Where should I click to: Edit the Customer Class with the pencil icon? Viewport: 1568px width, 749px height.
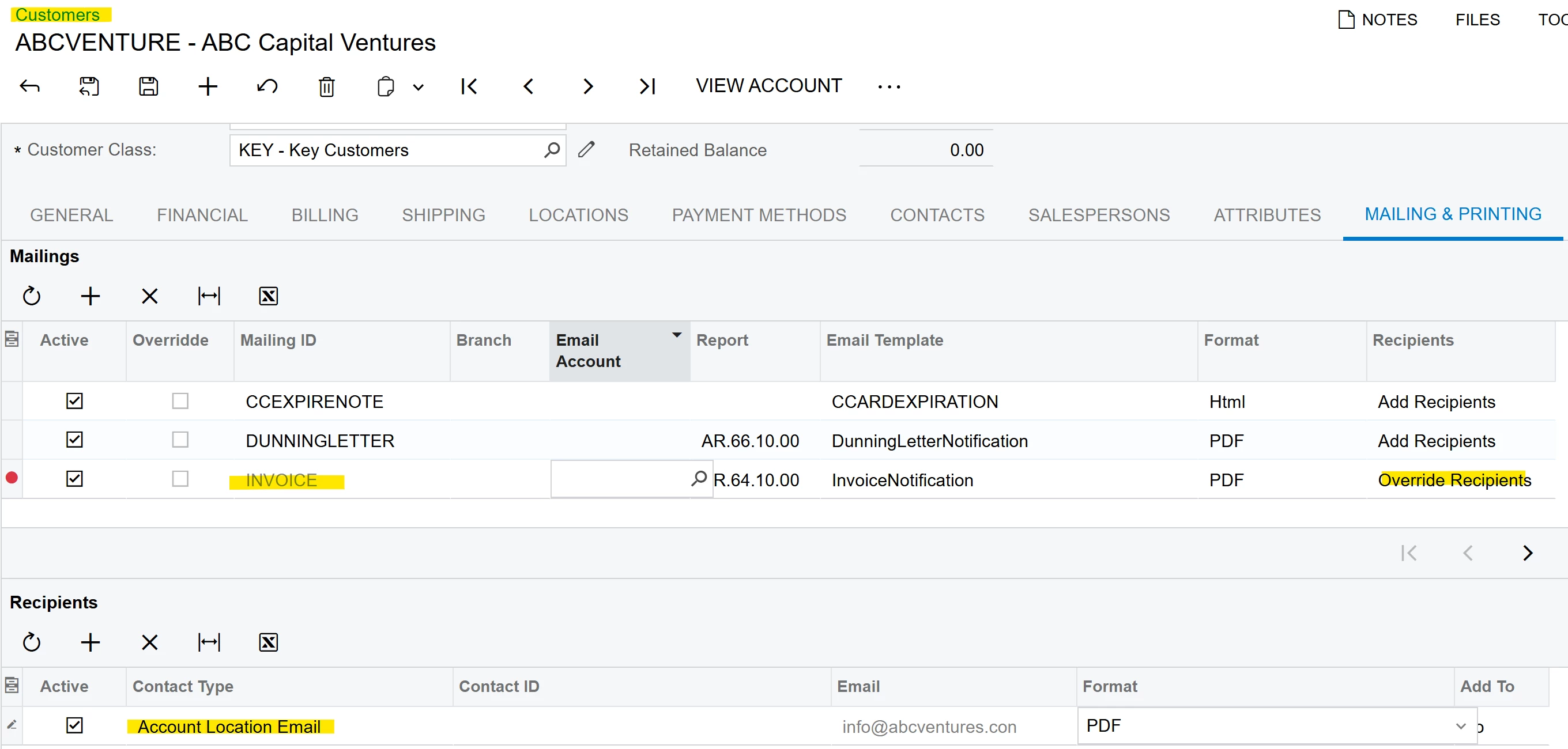(x=586, y=150)
